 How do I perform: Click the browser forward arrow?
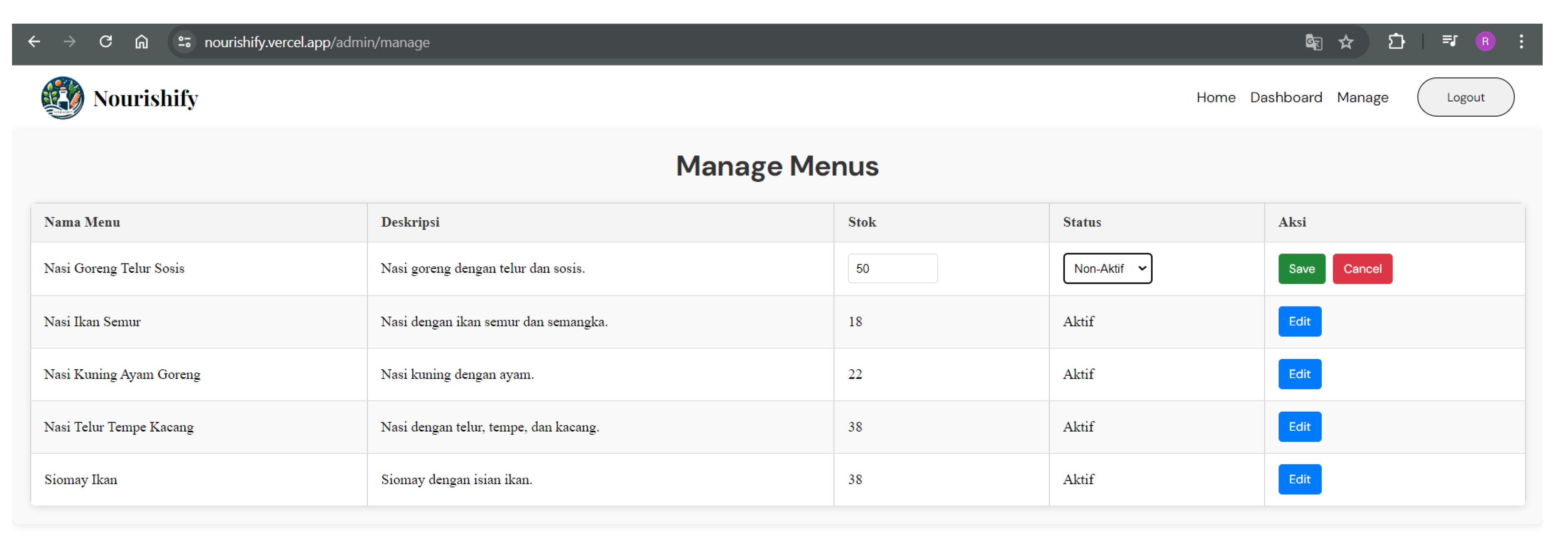tap(69, 42)
